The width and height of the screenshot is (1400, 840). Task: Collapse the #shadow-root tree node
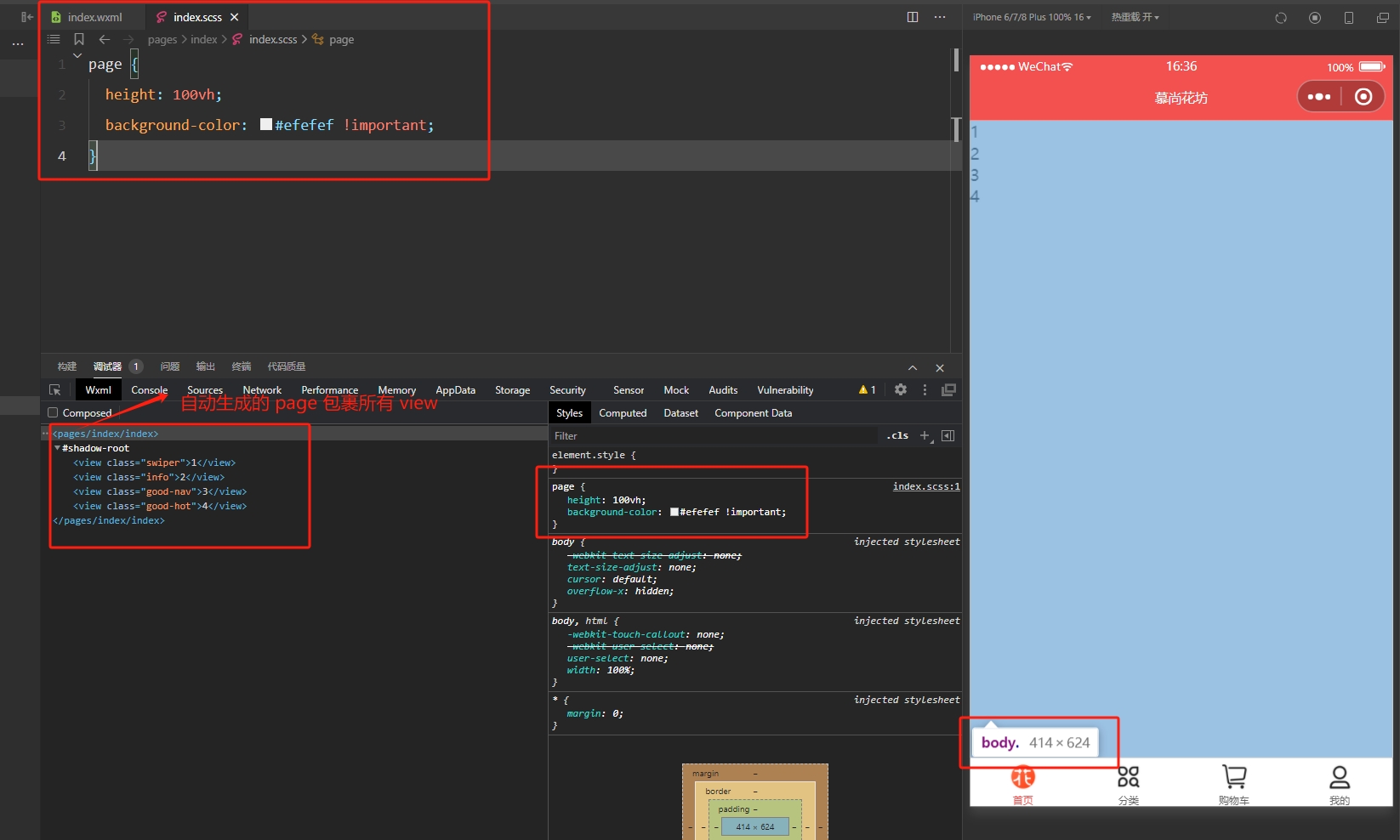tap(57, 448)
